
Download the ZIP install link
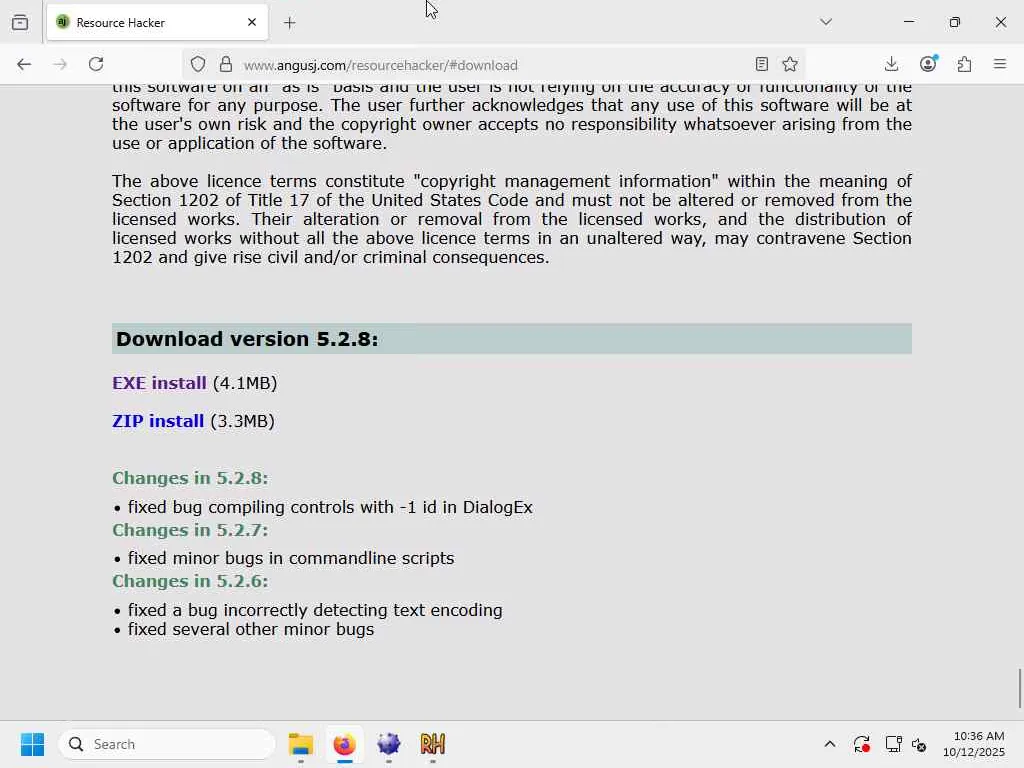click(158, 421)
